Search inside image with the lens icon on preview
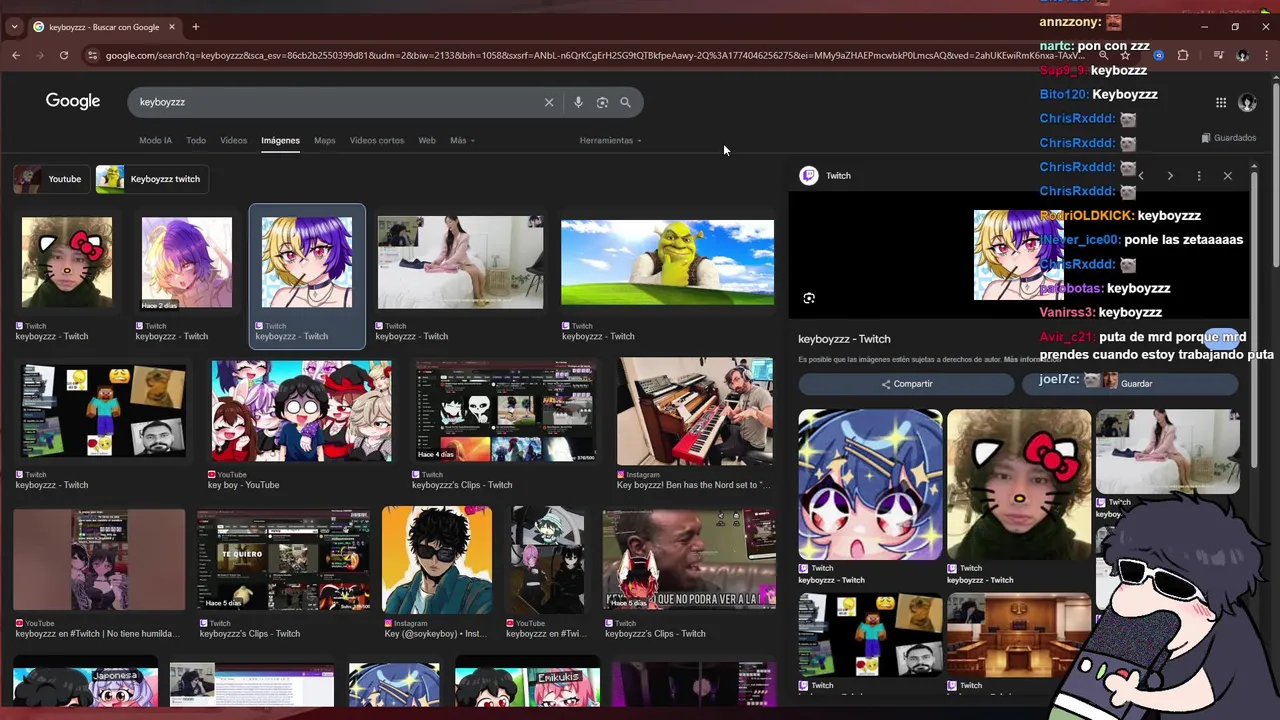This screenshot has width=1280, height=720. 809,298
